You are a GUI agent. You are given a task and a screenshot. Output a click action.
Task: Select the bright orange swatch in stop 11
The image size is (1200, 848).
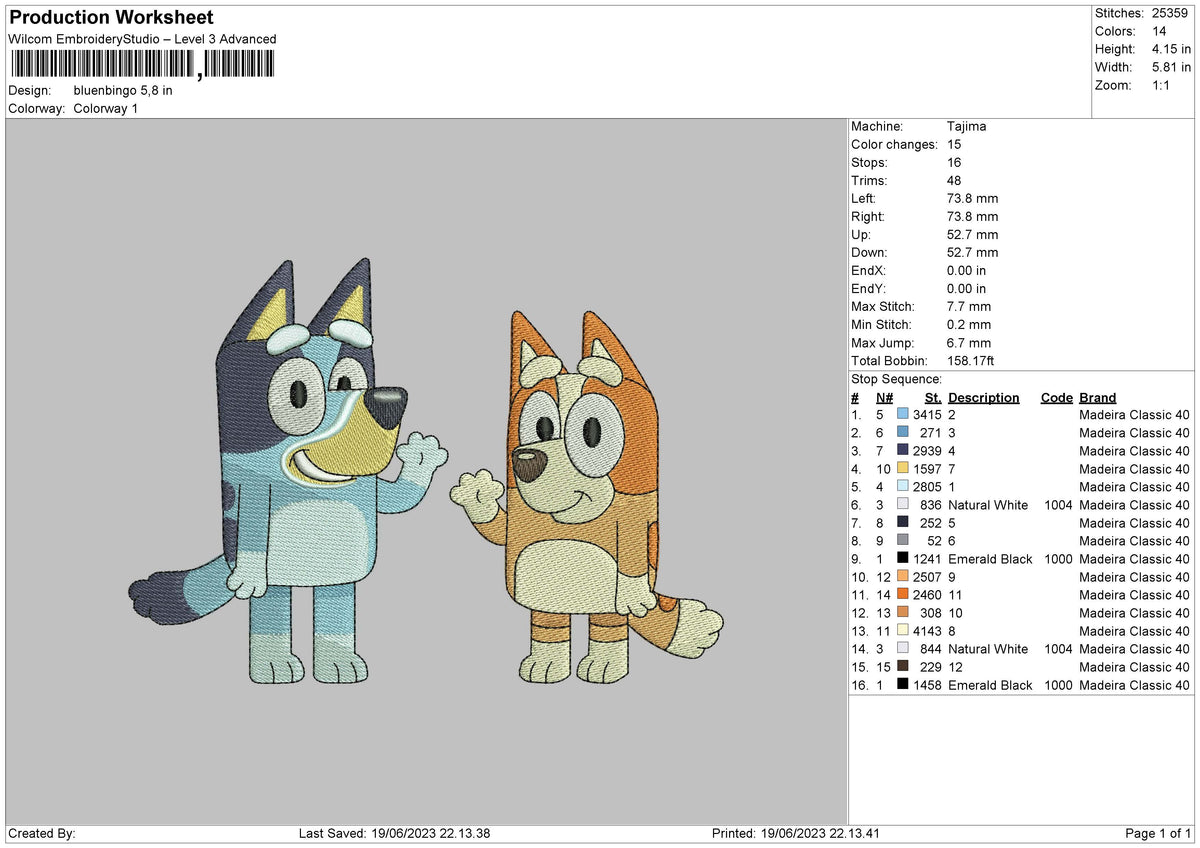903,595
